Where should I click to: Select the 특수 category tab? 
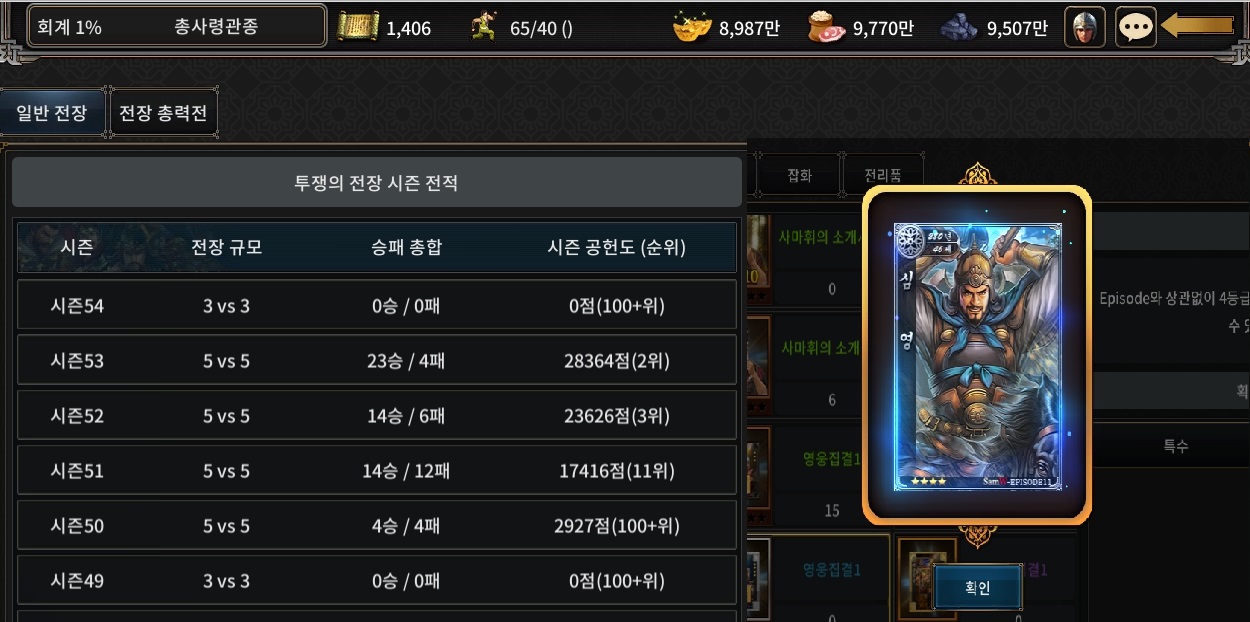1175,447
